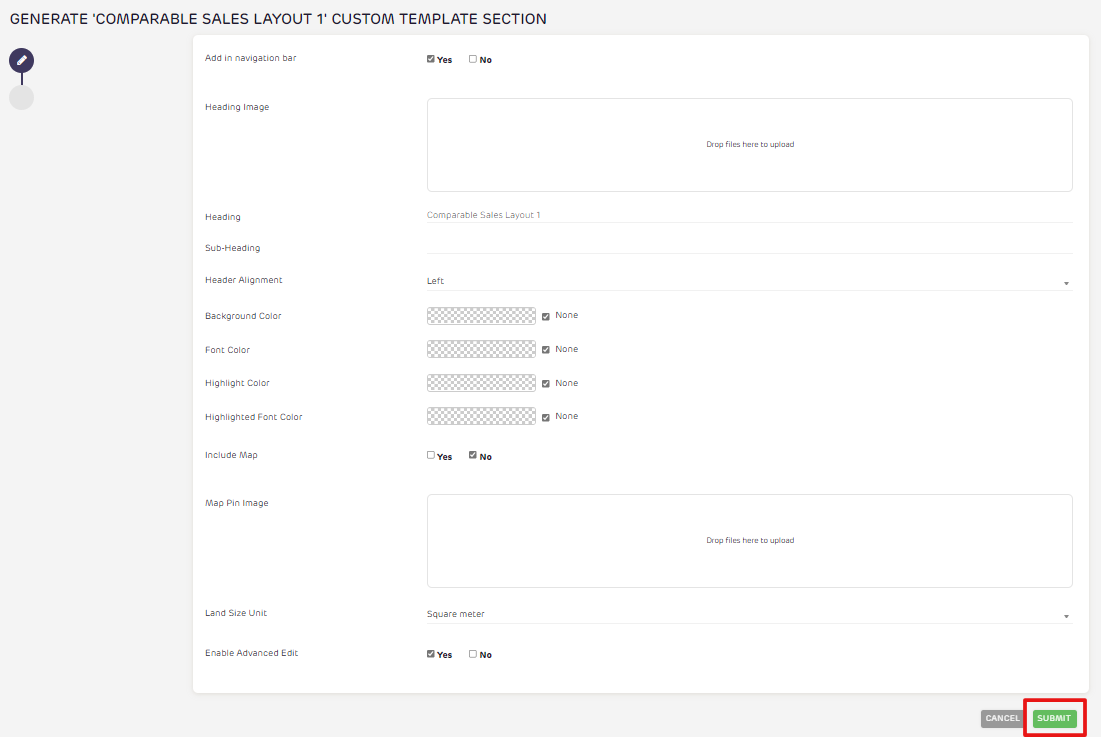Click the Heading Image upload drop zone
This screenshot has height=737, width=1101.
click(749, 145)
